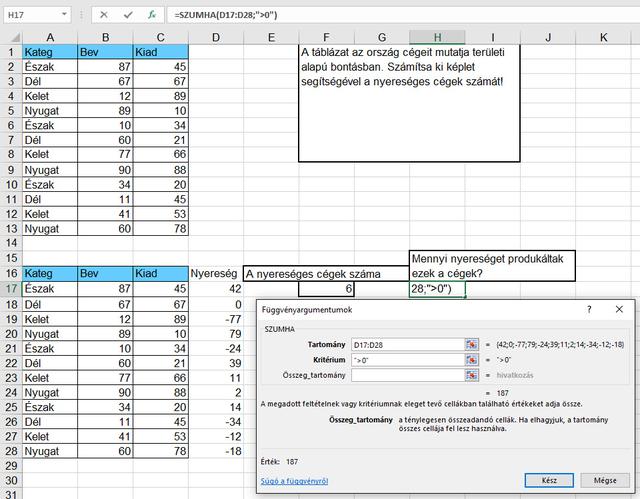Click cell D17 with value 42

[216, 289]
